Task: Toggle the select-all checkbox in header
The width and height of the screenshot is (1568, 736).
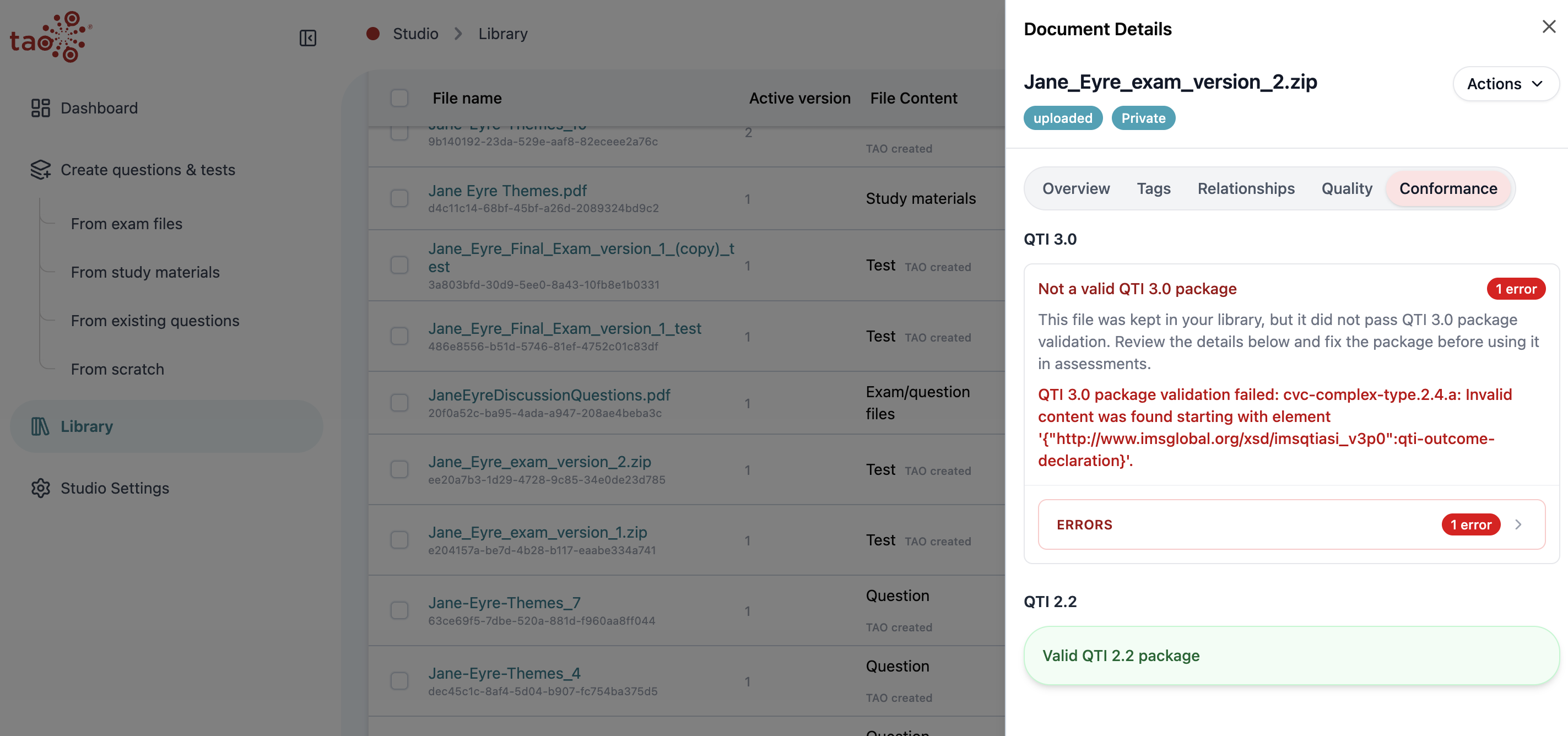Action: tap(399, 98)
